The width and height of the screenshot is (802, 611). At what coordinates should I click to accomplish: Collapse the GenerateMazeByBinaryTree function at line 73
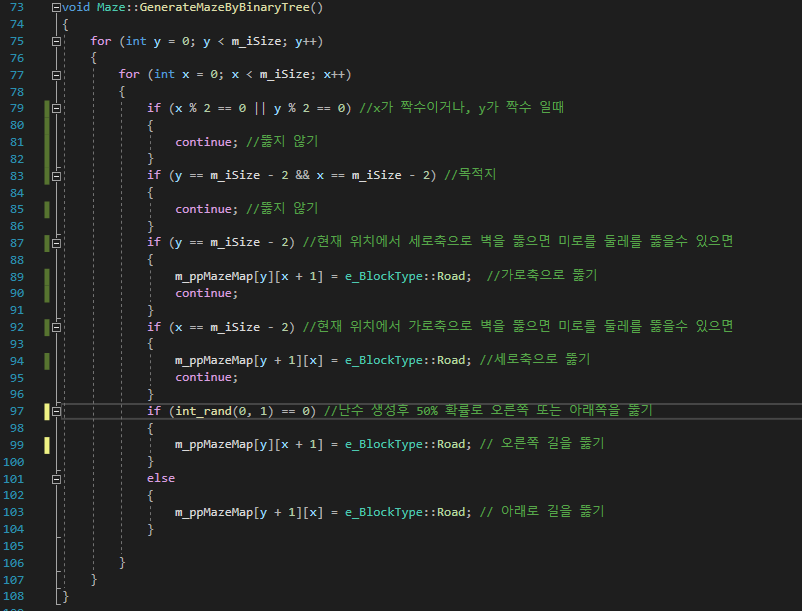coord(56,8)
